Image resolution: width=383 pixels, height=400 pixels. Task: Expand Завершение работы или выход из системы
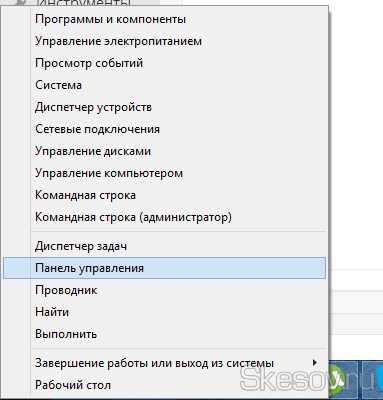(164, 363)
